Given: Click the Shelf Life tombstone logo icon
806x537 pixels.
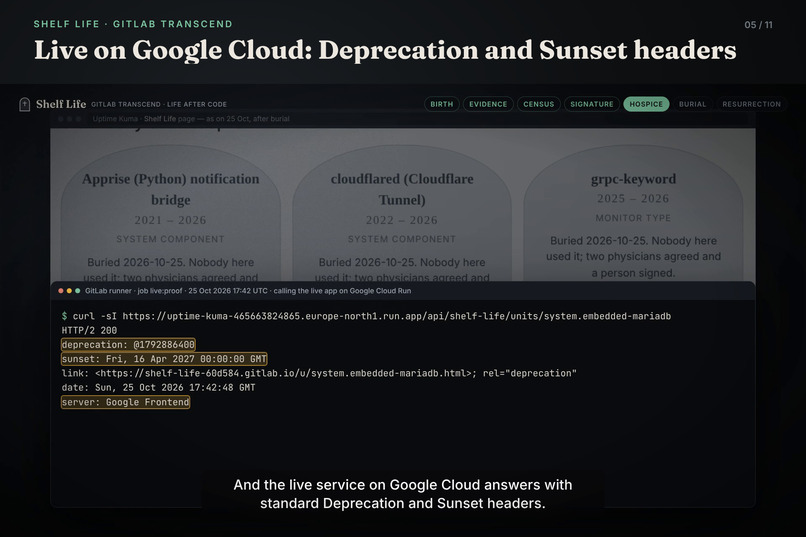Looking at the screenshot, I should click(24, 104).
